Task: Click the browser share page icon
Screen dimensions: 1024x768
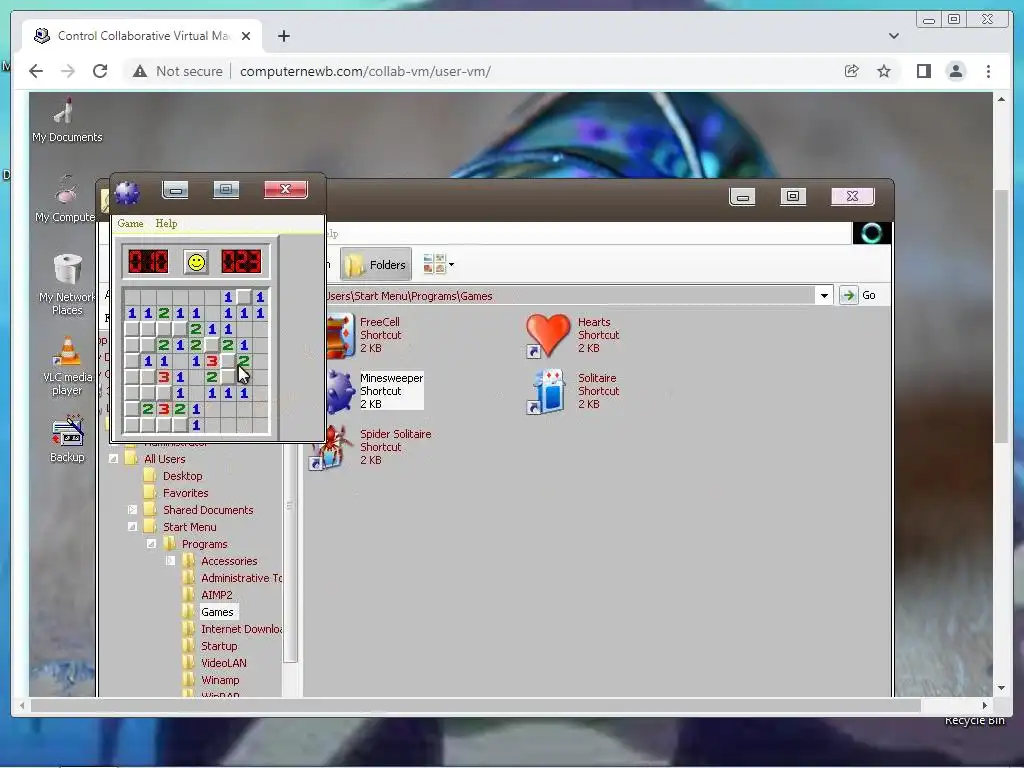Action: coord(851,71)
